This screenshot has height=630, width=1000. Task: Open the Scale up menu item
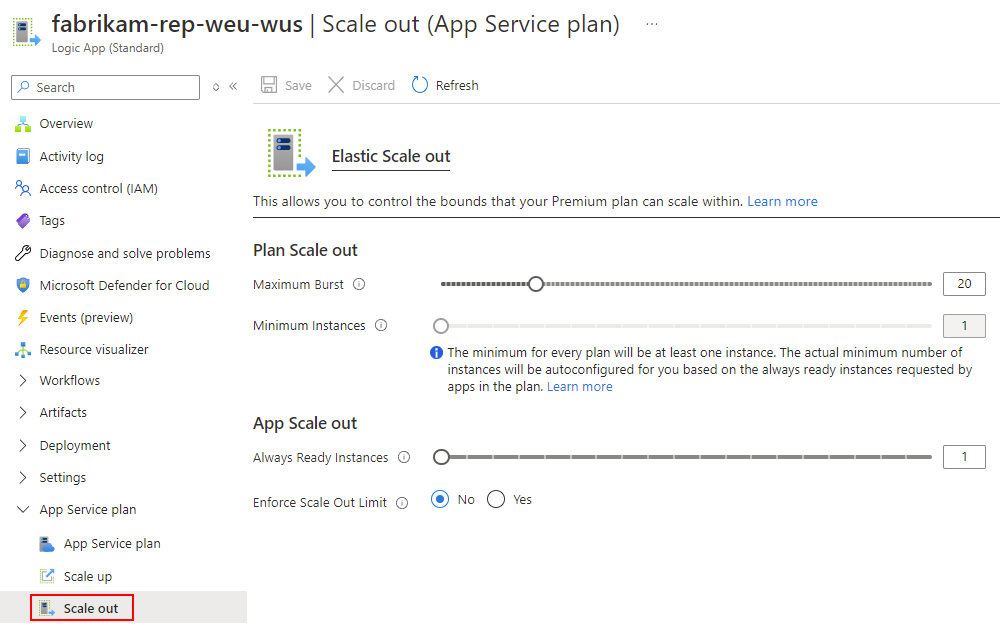88,577
